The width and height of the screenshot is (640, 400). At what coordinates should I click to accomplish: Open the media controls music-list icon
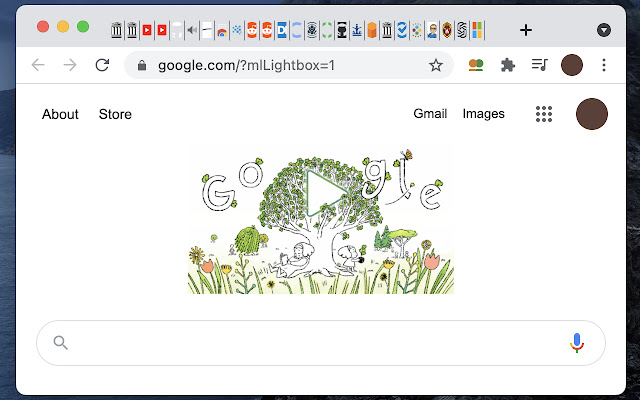[x=540, y=64]
